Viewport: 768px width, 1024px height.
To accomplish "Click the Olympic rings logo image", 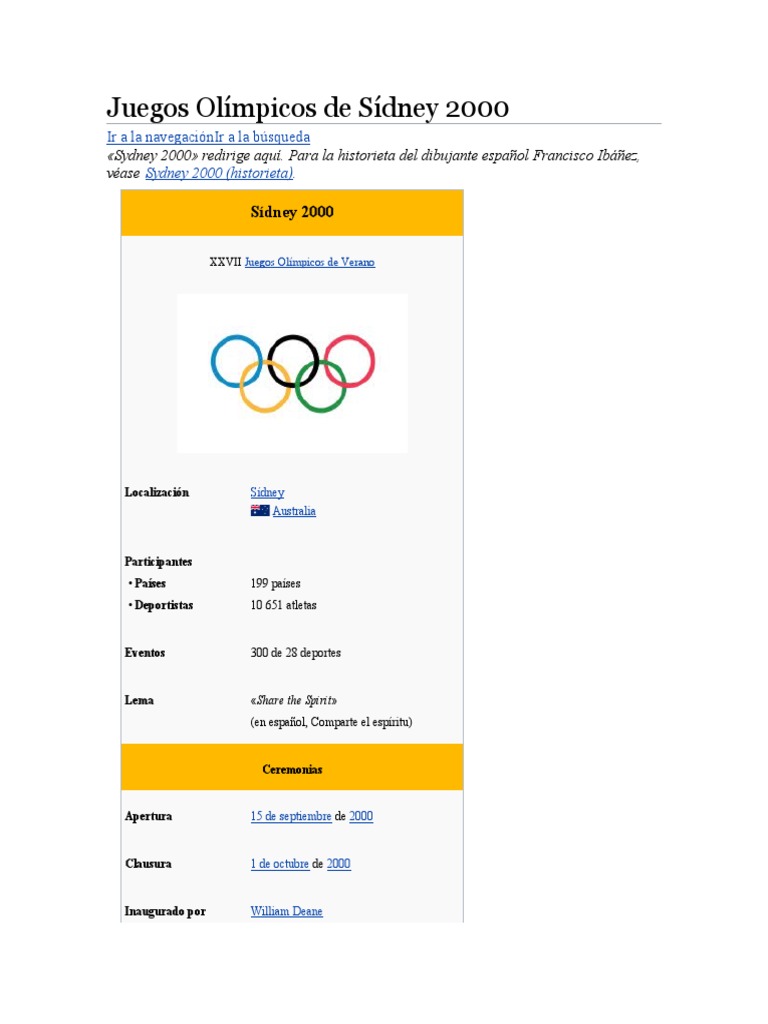I will [x=293, y=373].
